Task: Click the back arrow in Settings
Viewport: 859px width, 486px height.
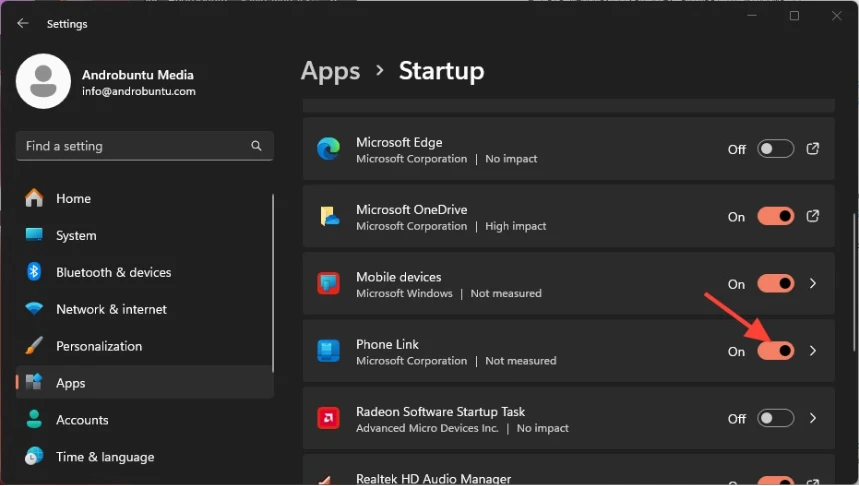Action: 22,23
